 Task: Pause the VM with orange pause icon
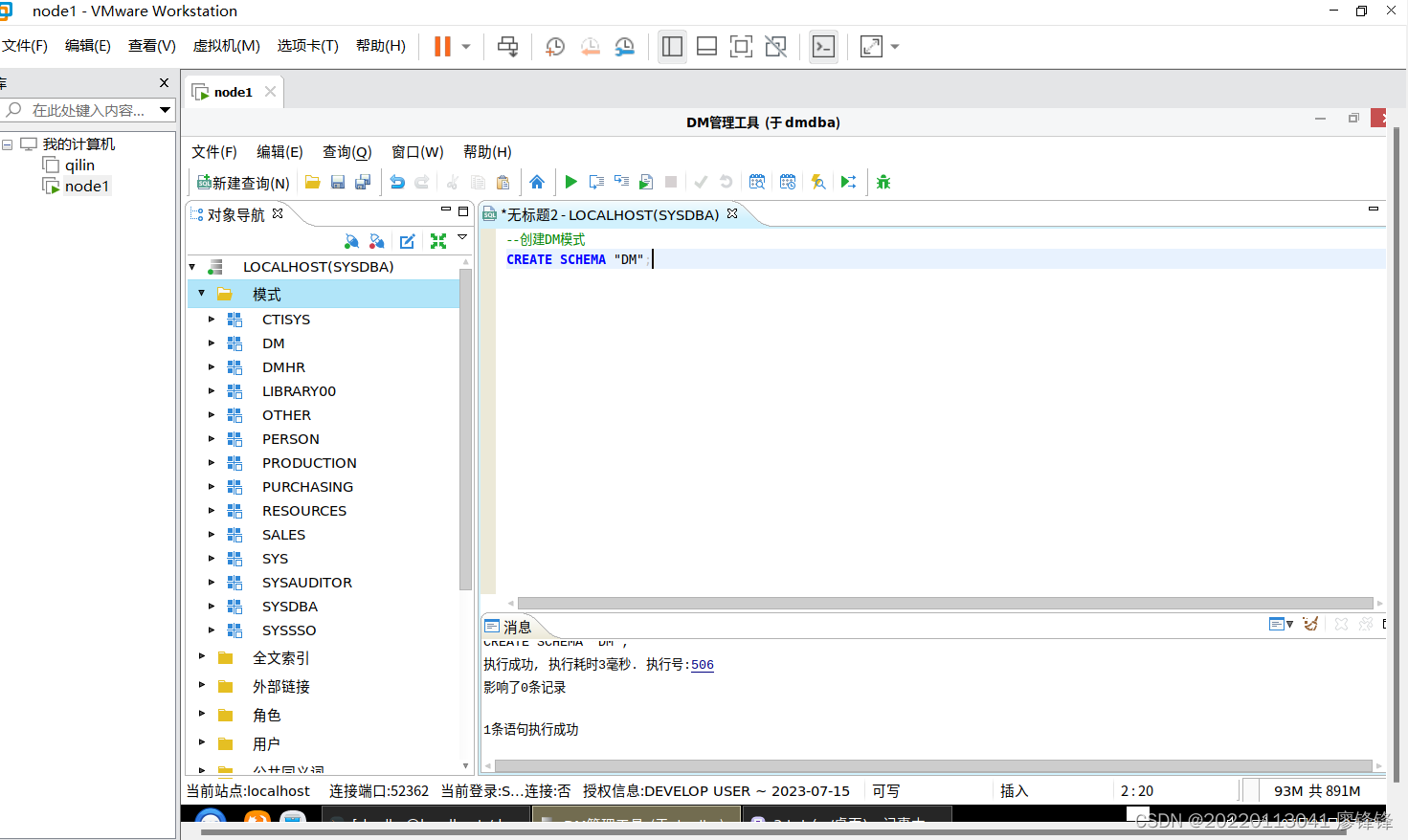point(442,46)
